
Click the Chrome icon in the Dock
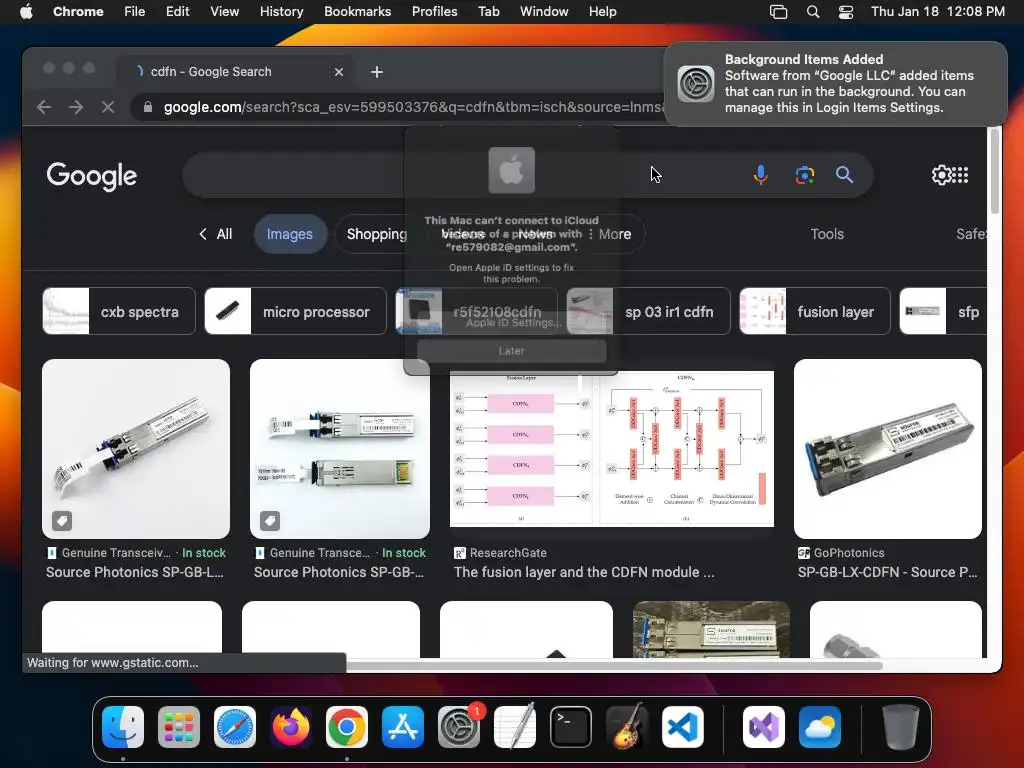[347, 727]
